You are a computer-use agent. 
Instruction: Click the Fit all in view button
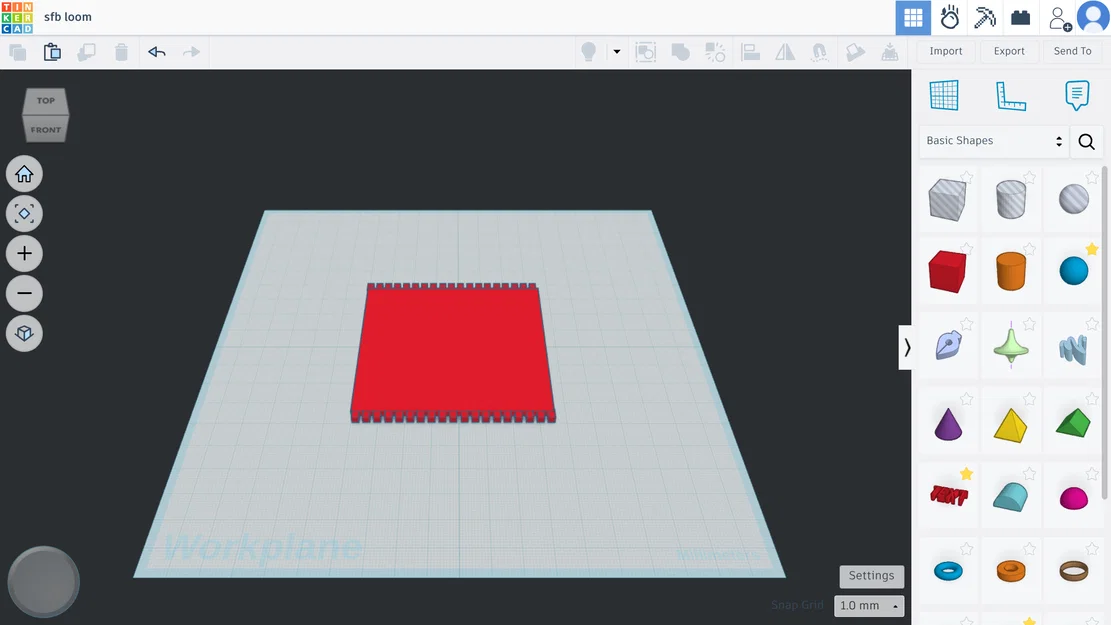(24, 213)
